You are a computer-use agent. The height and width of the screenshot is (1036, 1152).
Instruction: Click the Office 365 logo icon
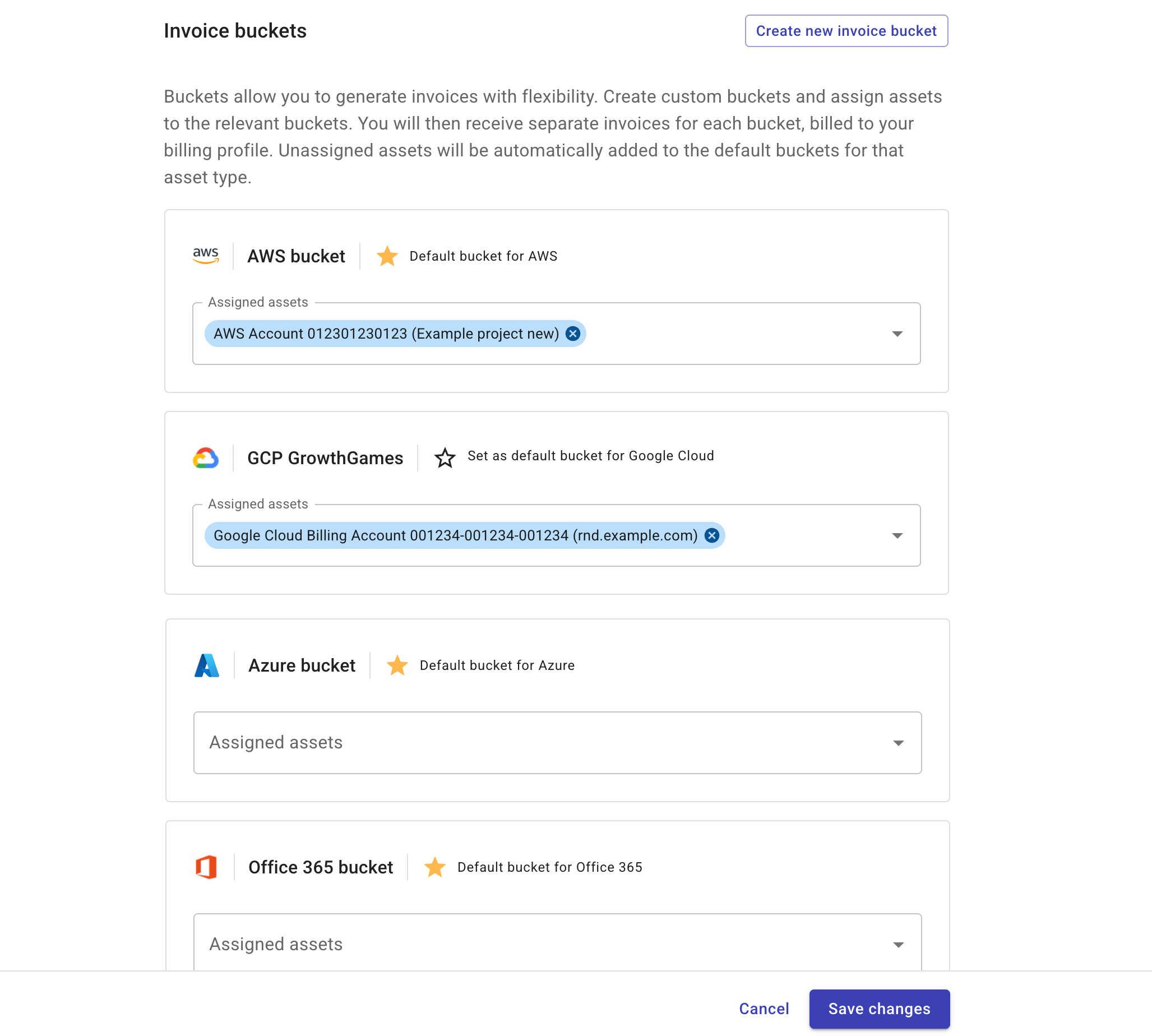pos(206,866)
